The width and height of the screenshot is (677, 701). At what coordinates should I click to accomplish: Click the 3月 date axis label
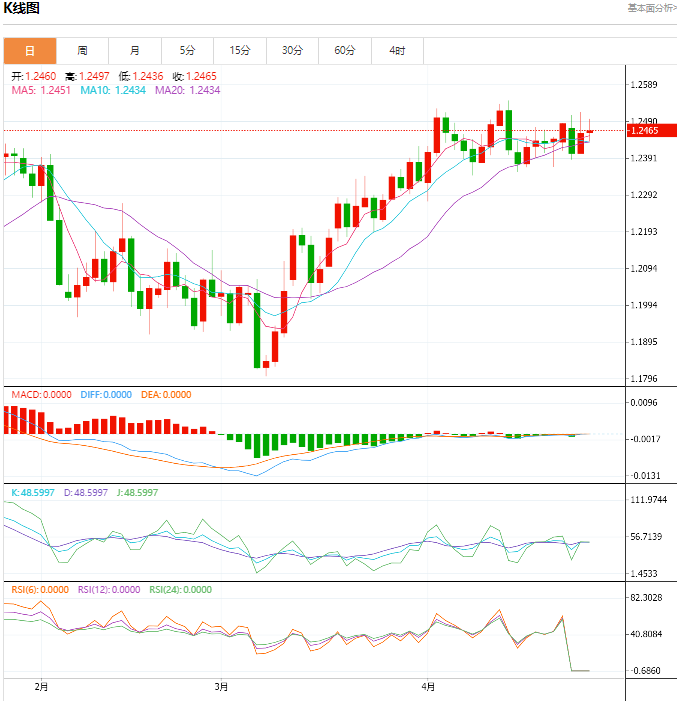221,687
